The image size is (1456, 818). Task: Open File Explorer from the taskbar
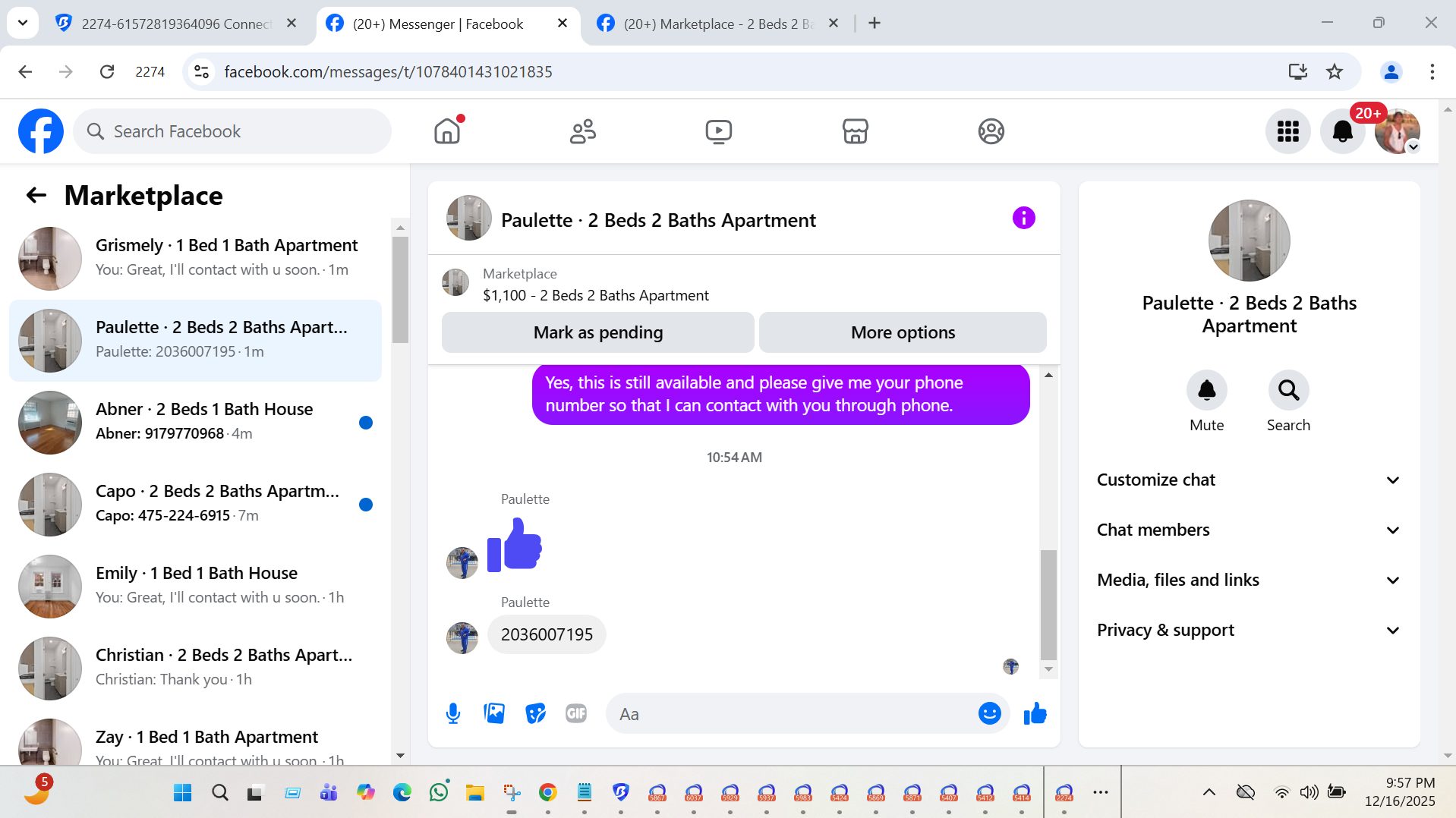pos(475,793)
